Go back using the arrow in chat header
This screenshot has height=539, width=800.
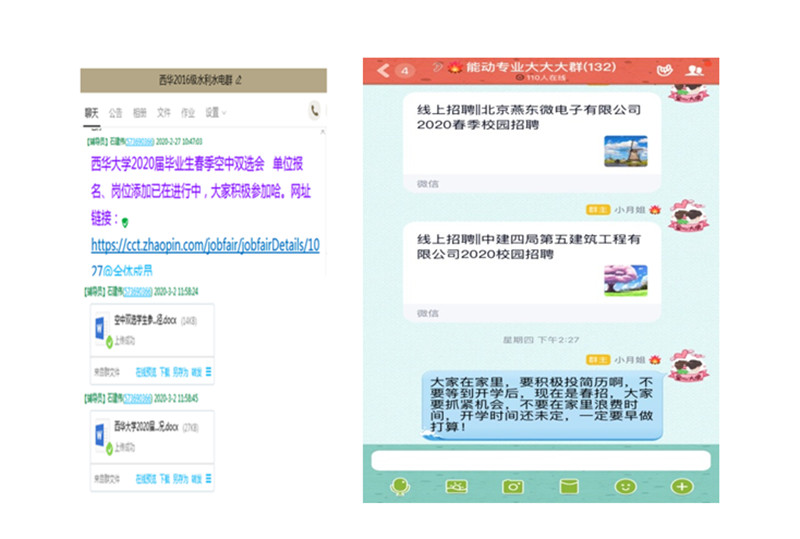(383, 70)
